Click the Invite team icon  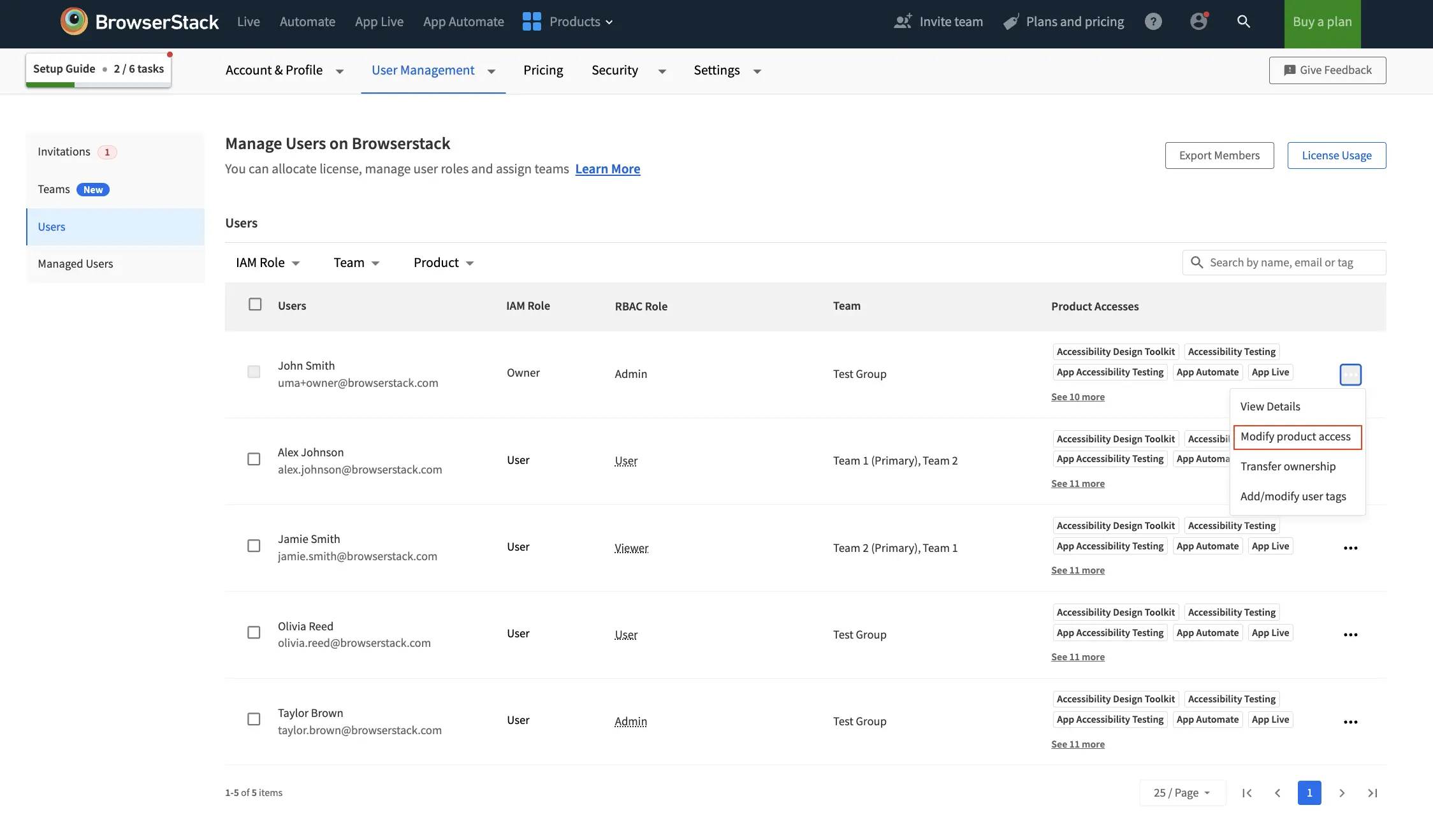901,21
